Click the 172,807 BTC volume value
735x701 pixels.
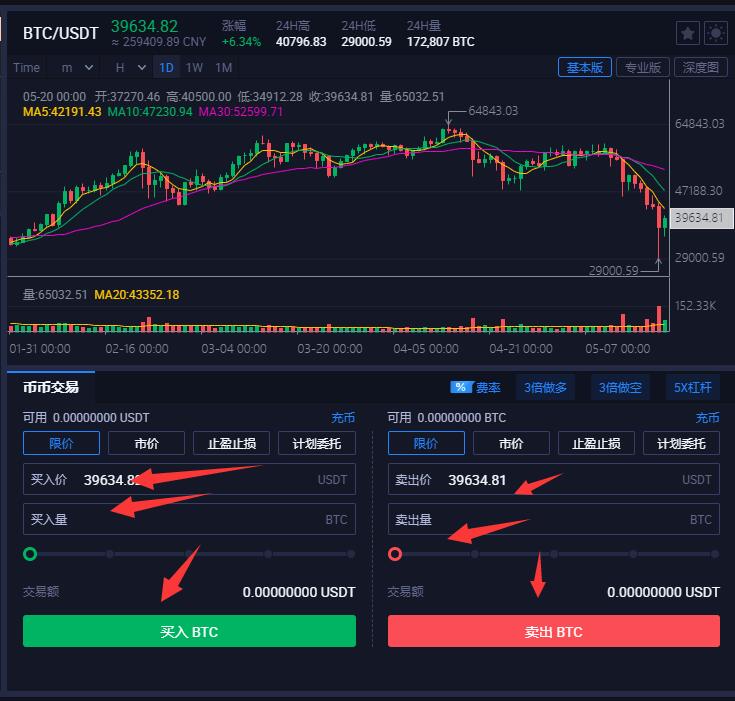[x=441, y=42]
